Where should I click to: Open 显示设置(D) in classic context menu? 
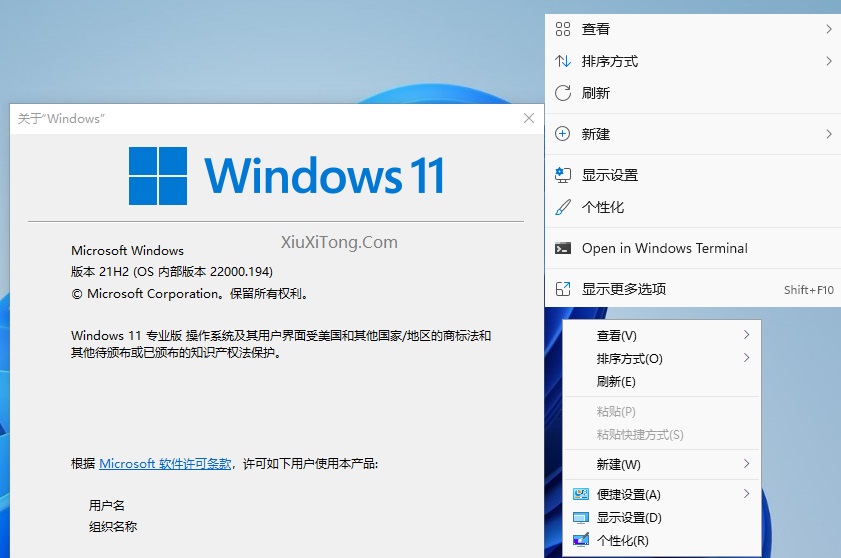pyautogui.click(x=662, y=518)
